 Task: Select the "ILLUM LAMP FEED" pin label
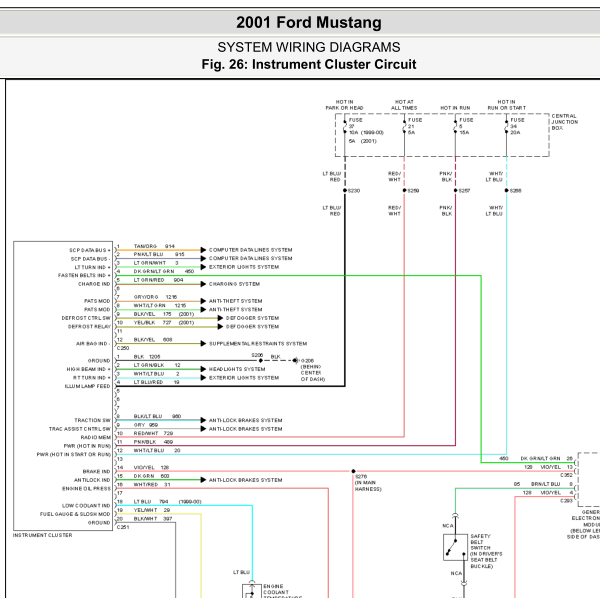88,386
